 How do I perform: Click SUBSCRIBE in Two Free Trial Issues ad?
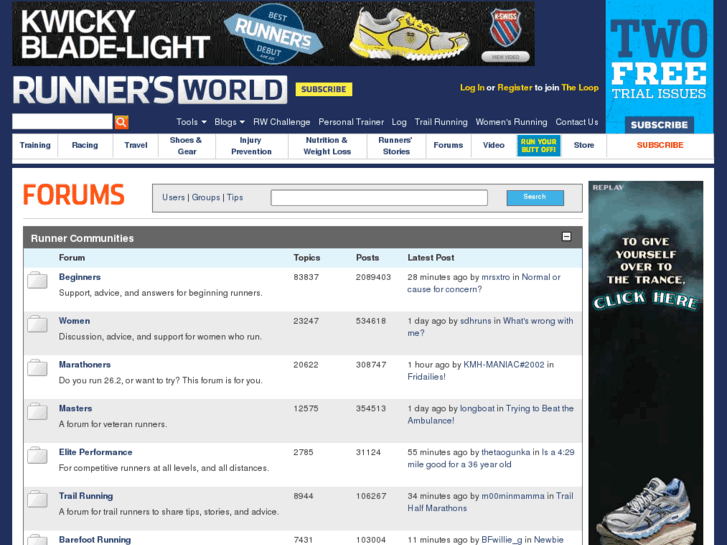(x=659, y=125)
